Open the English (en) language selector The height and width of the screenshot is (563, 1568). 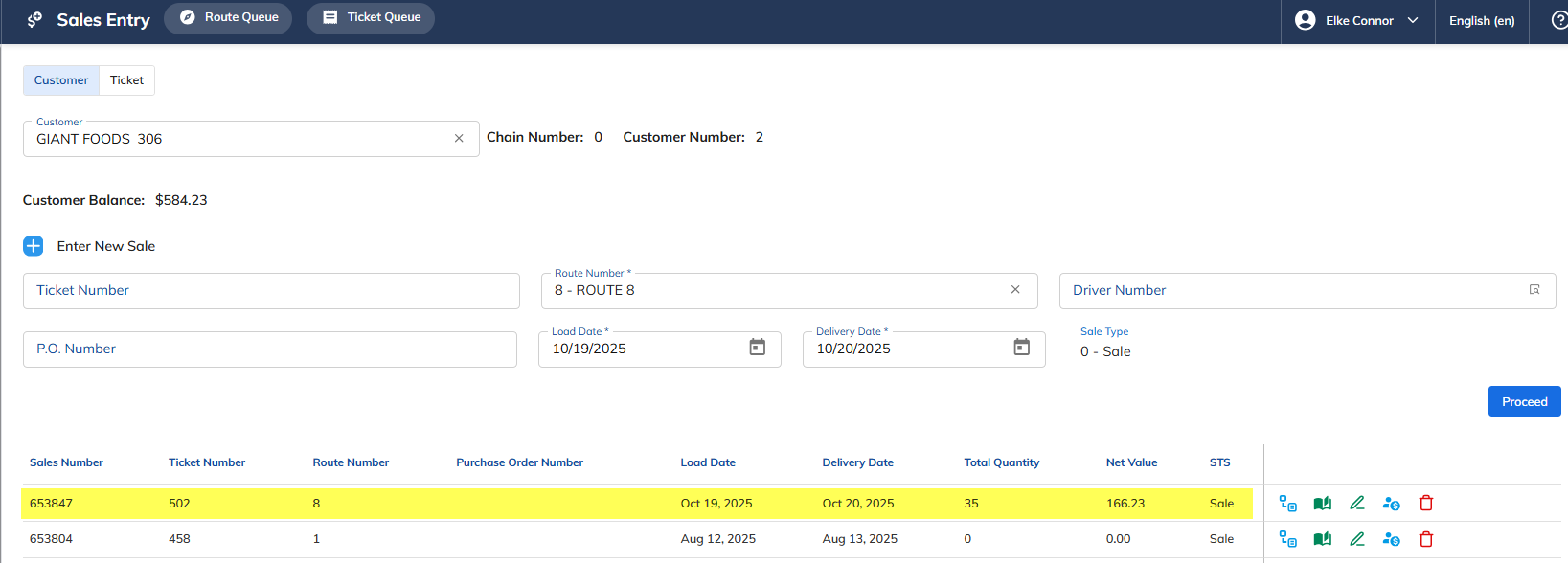click(1482, 20)
